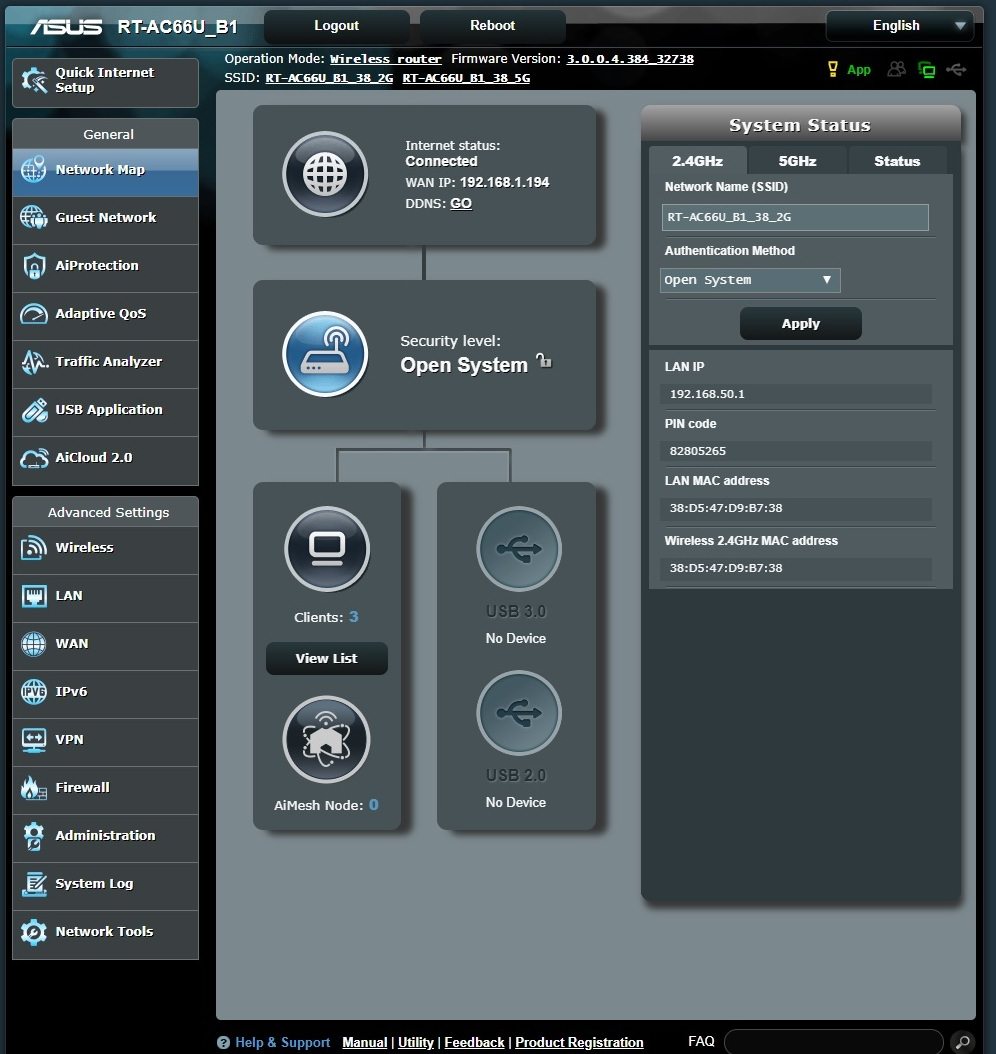Click the Network Name SSID field
Screen dimensions: 996x1054
click(x=795, y=217)
